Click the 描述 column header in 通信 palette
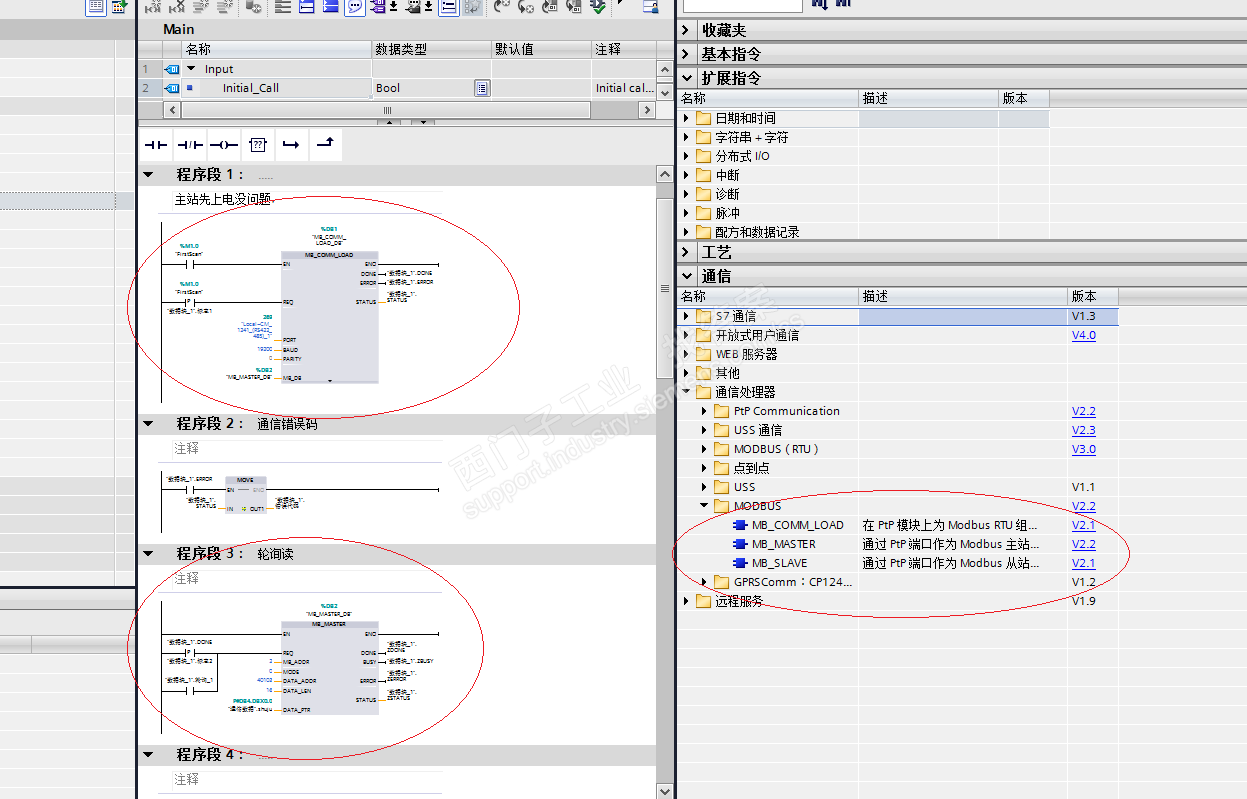The height and width of the screenshot is (799, 1247). 963,297
